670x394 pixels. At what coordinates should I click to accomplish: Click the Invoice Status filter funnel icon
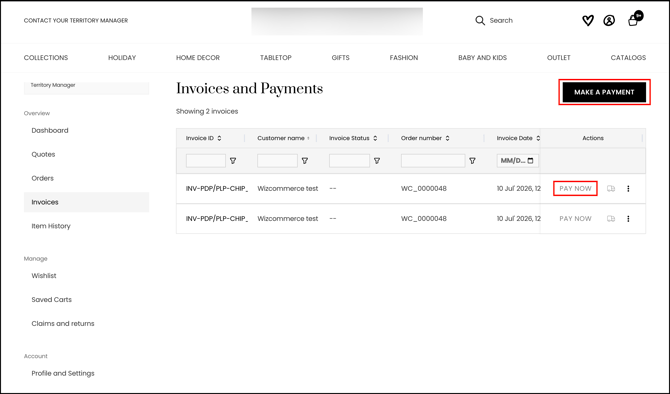pyautogui.click(x=377, y=161)
